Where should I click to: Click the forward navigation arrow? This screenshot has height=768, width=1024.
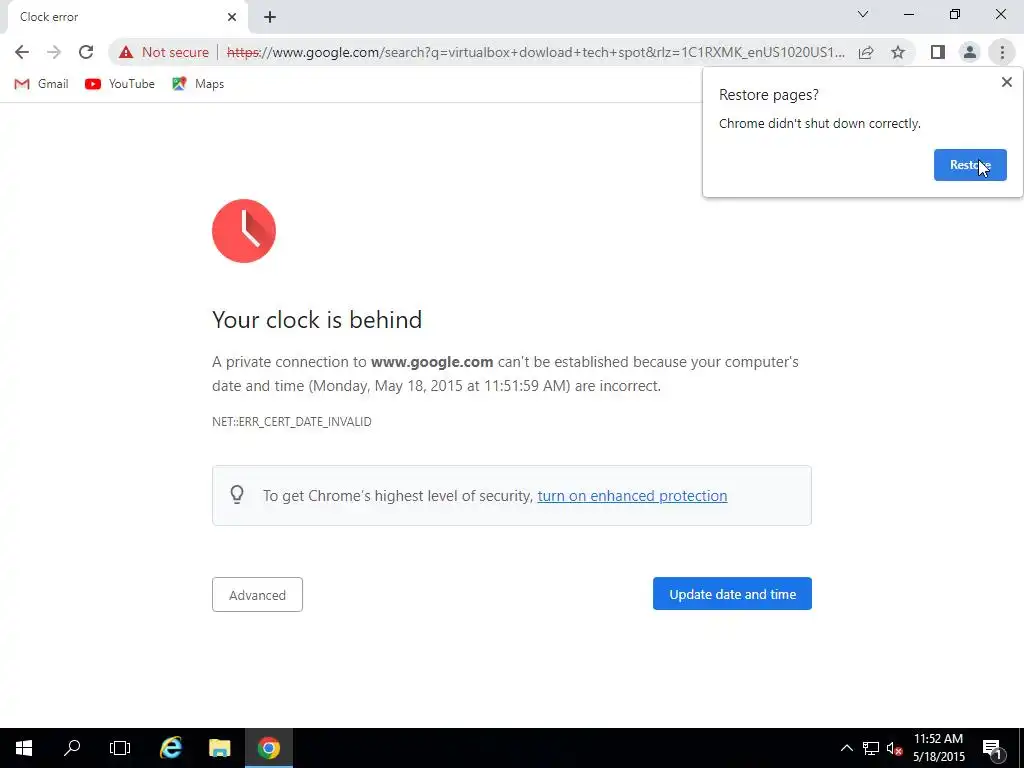click(x=54, y=52)
